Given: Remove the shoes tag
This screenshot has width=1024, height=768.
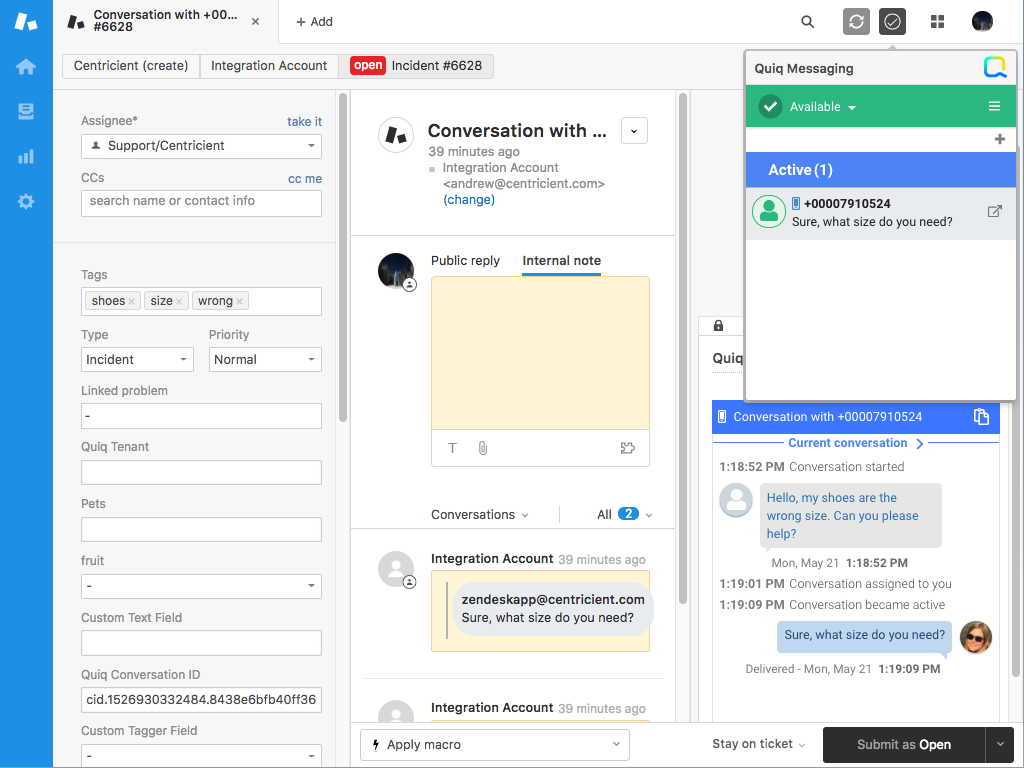Looking at the screenshot, I should pos(132,302).
